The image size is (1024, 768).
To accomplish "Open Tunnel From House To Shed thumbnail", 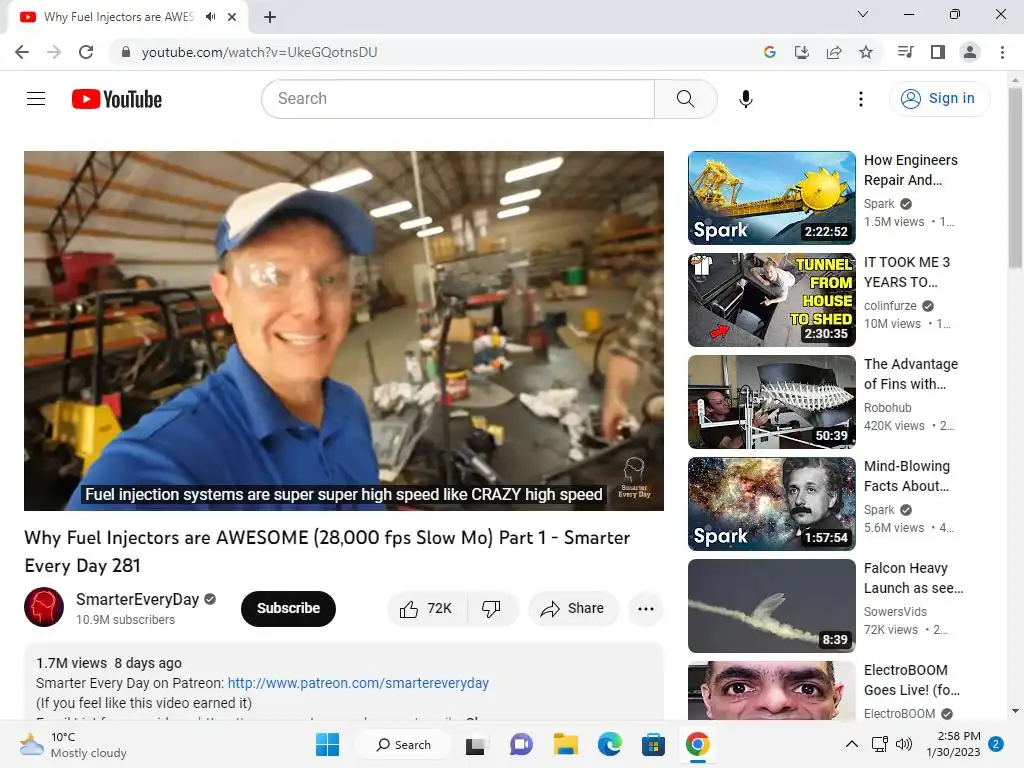I will (x=771, y=300).
